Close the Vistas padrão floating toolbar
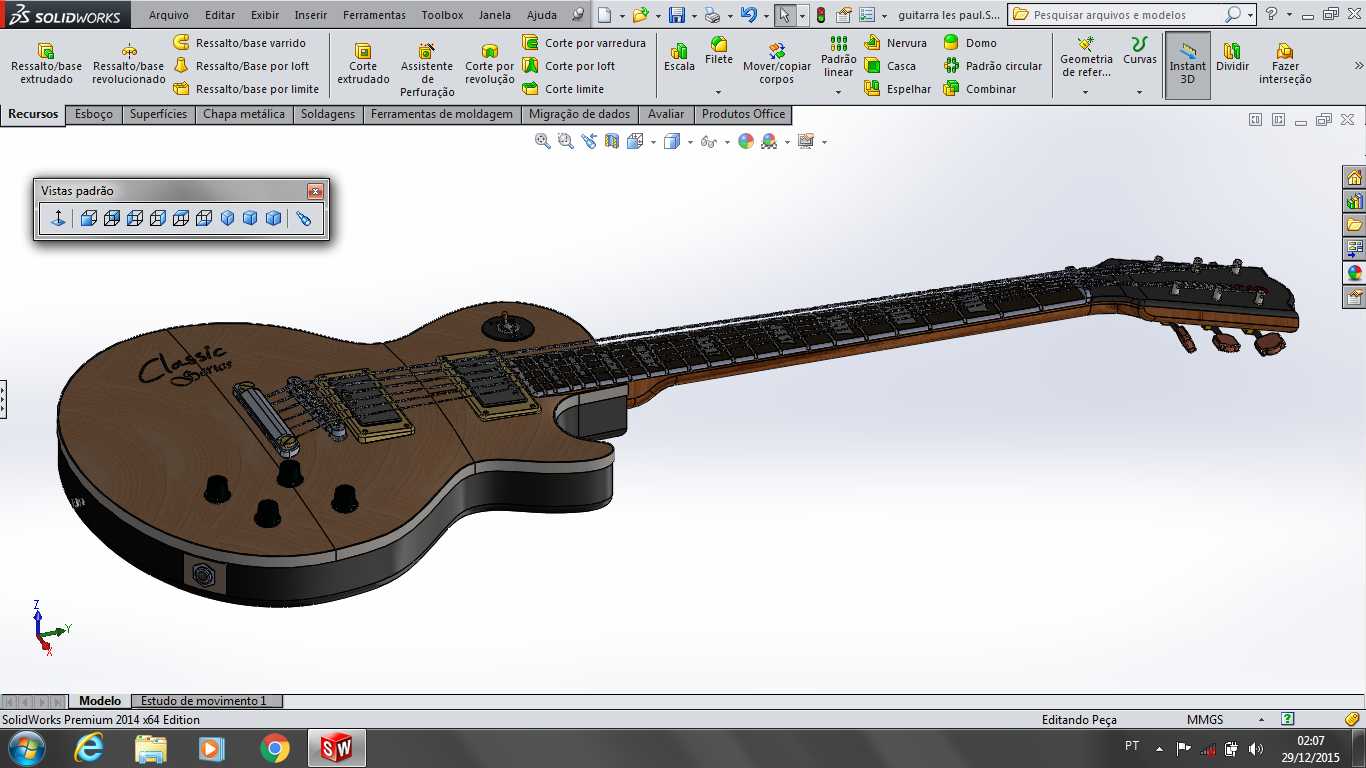The height and width of the screenshot is (768, 1366). tap(315, 191)
